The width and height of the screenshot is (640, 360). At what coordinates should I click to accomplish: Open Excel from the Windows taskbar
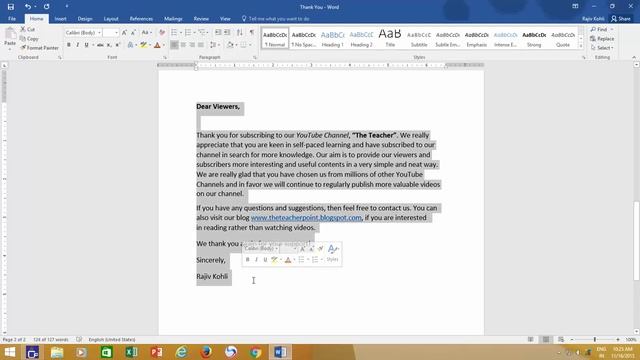pyautogui.click(x=131, y=352)
